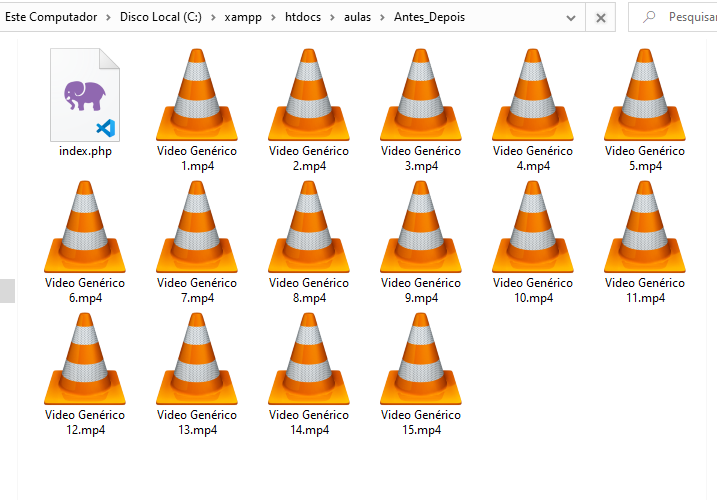Expand chevron after Este Computador
717x500 pixels.
click(x=108, y=17)
